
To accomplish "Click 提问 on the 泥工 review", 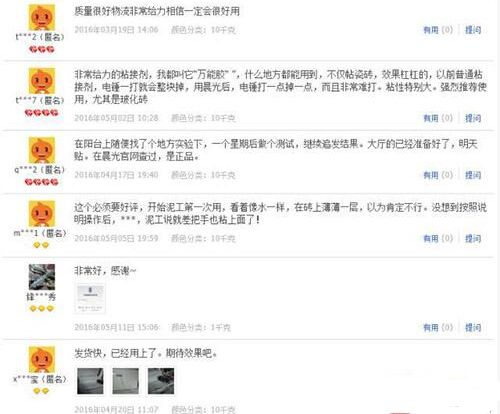I will (473, 238).
